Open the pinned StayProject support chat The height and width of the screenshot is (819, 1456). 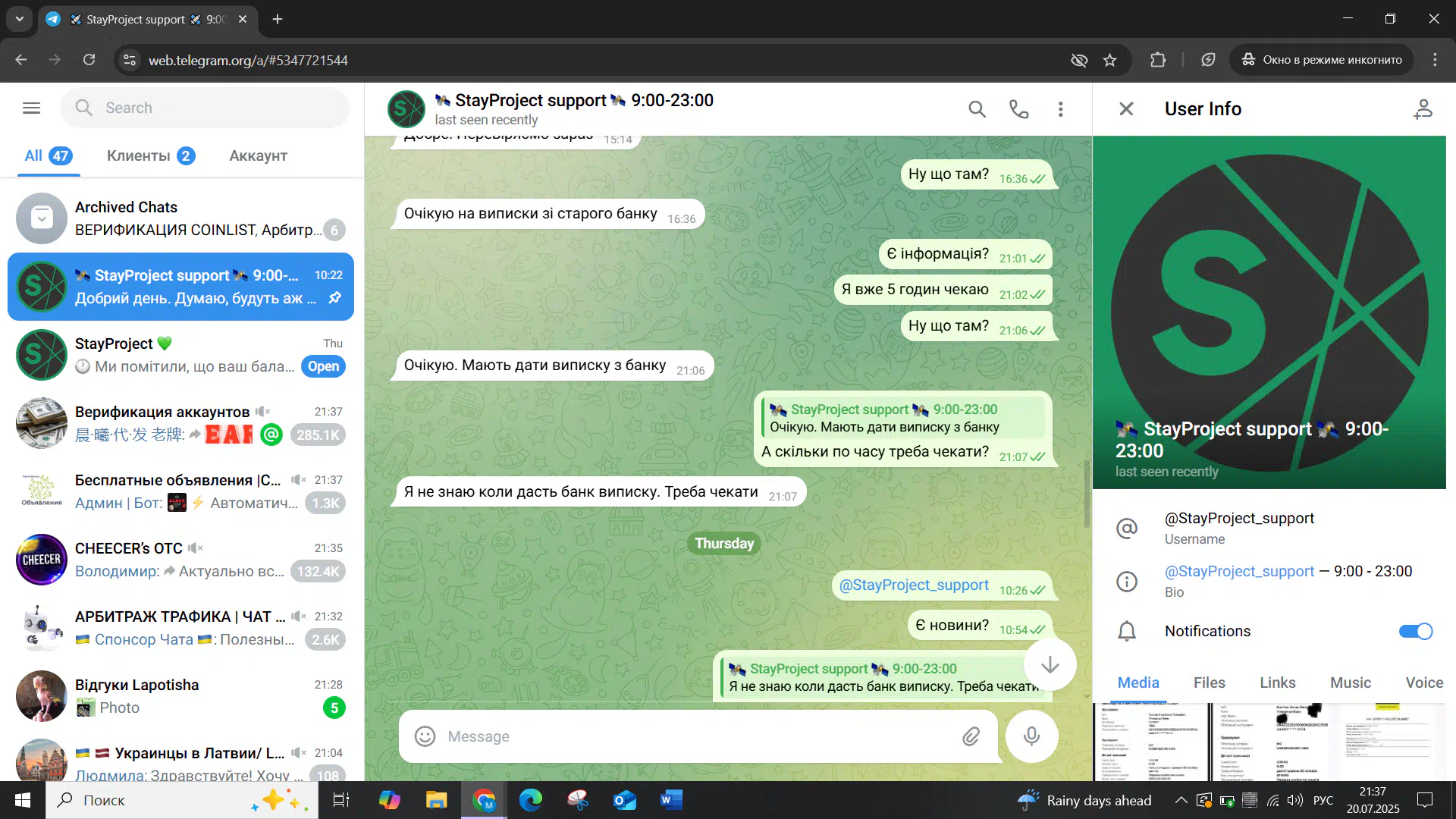pyautogui.click(x=180, y=287)
